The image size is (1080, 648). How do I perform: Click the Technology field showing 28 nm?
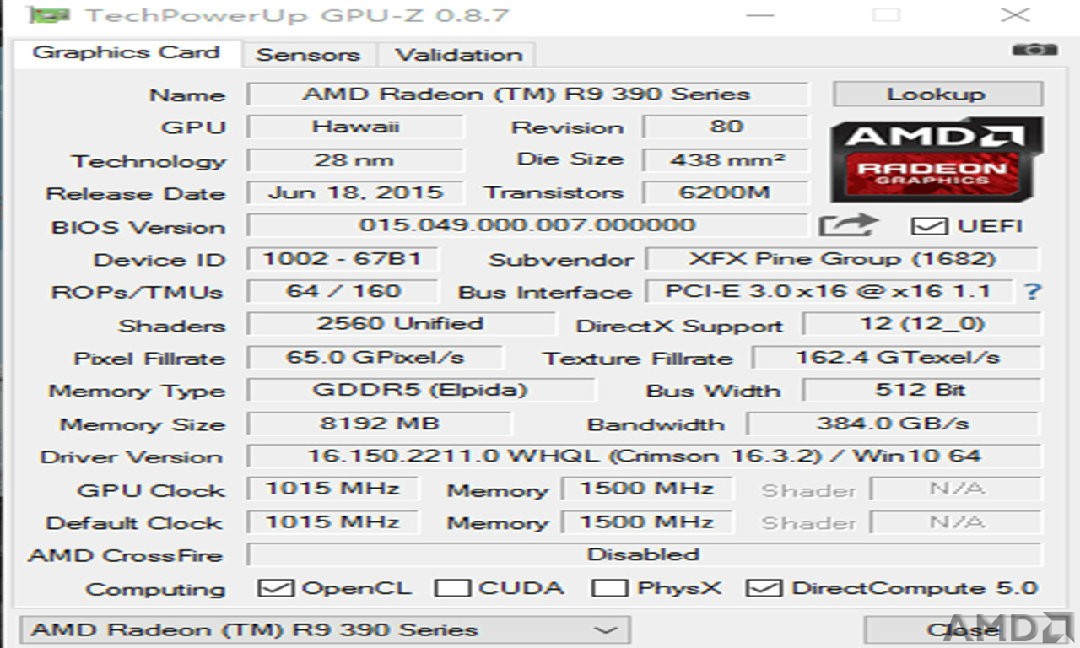355,160
